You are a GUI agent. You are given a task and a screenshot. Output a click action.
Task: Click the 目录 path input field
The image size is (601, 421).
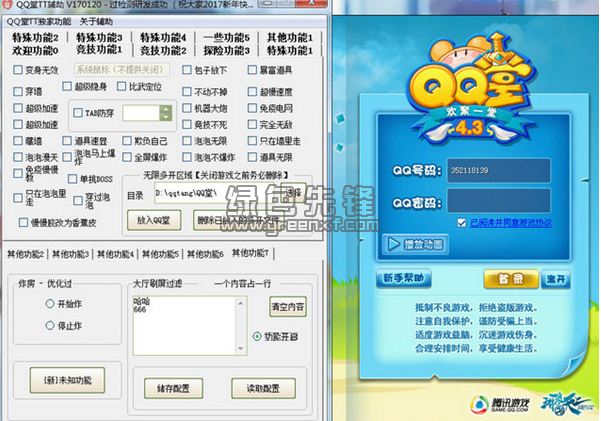[217, 193]
